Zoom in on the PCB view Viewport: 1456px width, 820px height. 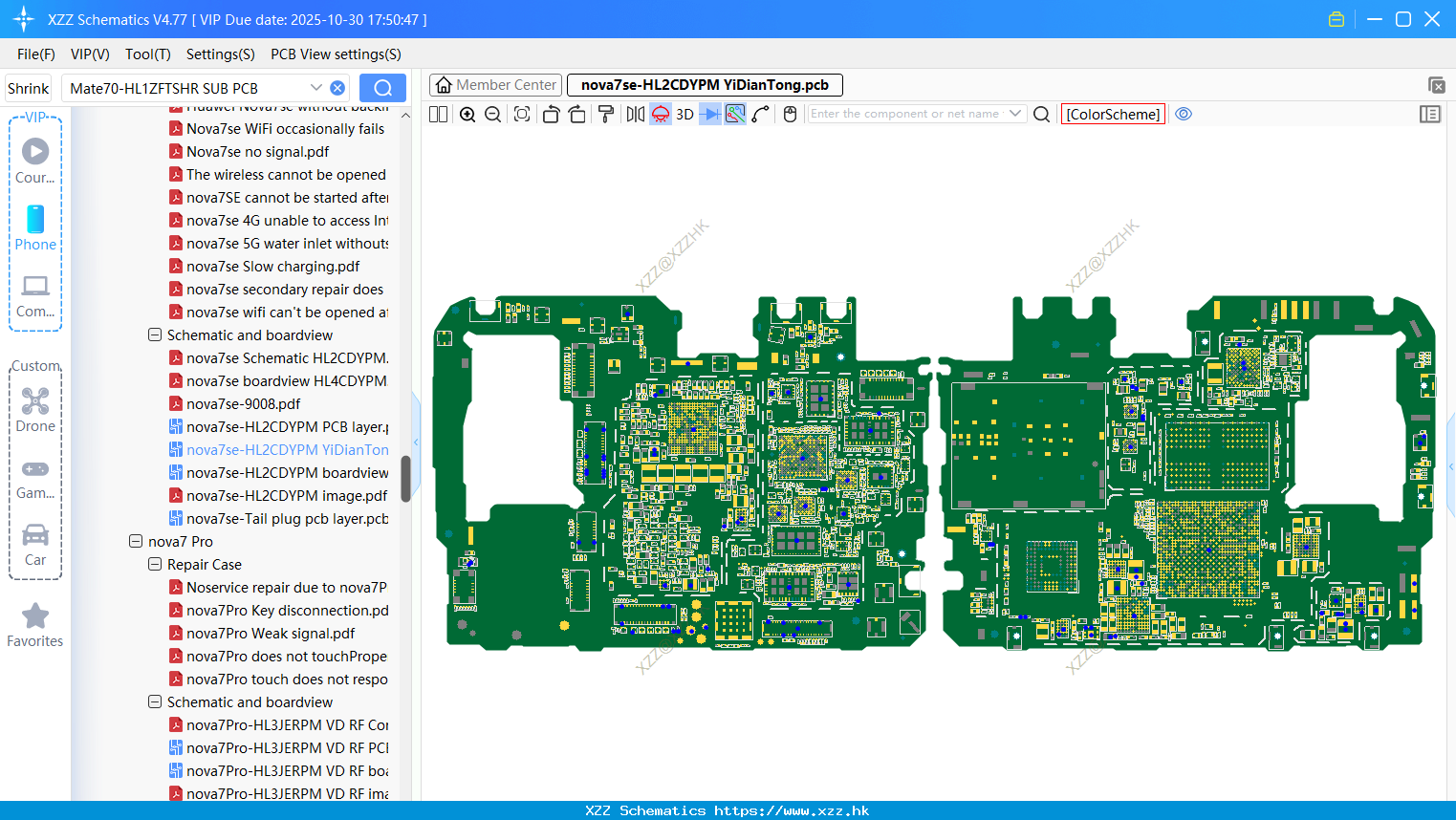(x=467, y=114)
